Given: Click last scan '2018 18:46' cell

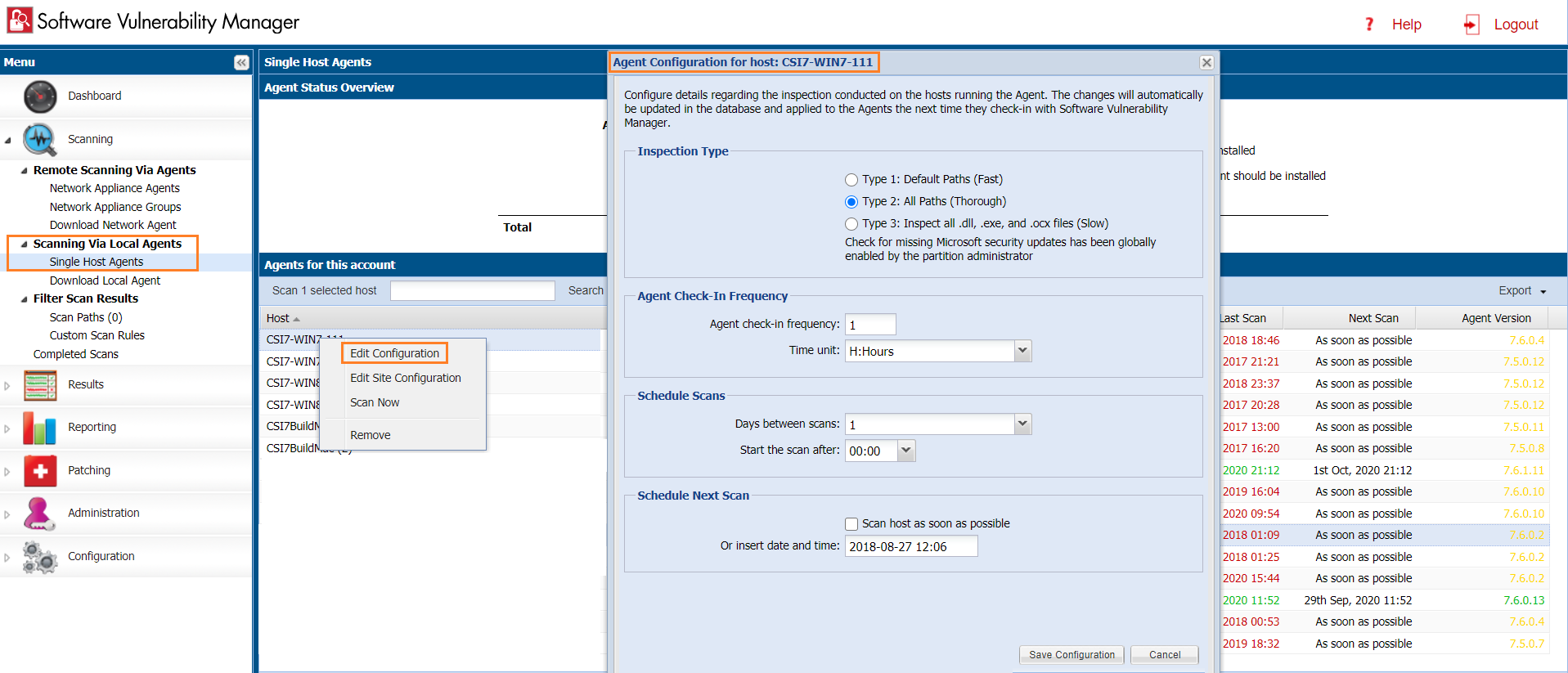Looking at the screenshot, I should (x=1251, y=340).
